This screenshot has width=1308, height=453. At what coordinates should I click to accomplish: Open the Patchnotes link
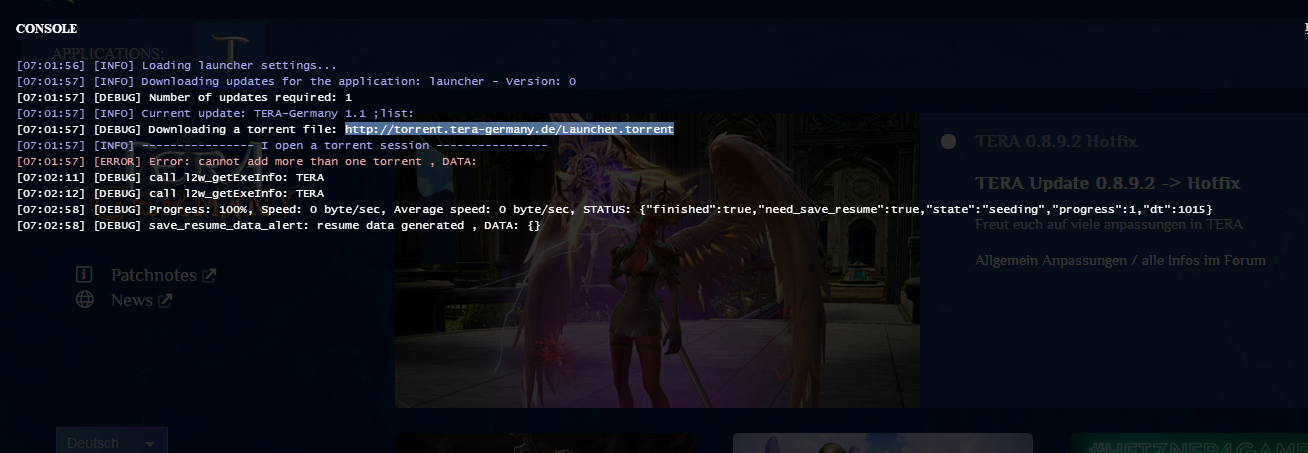click(153, 275)
